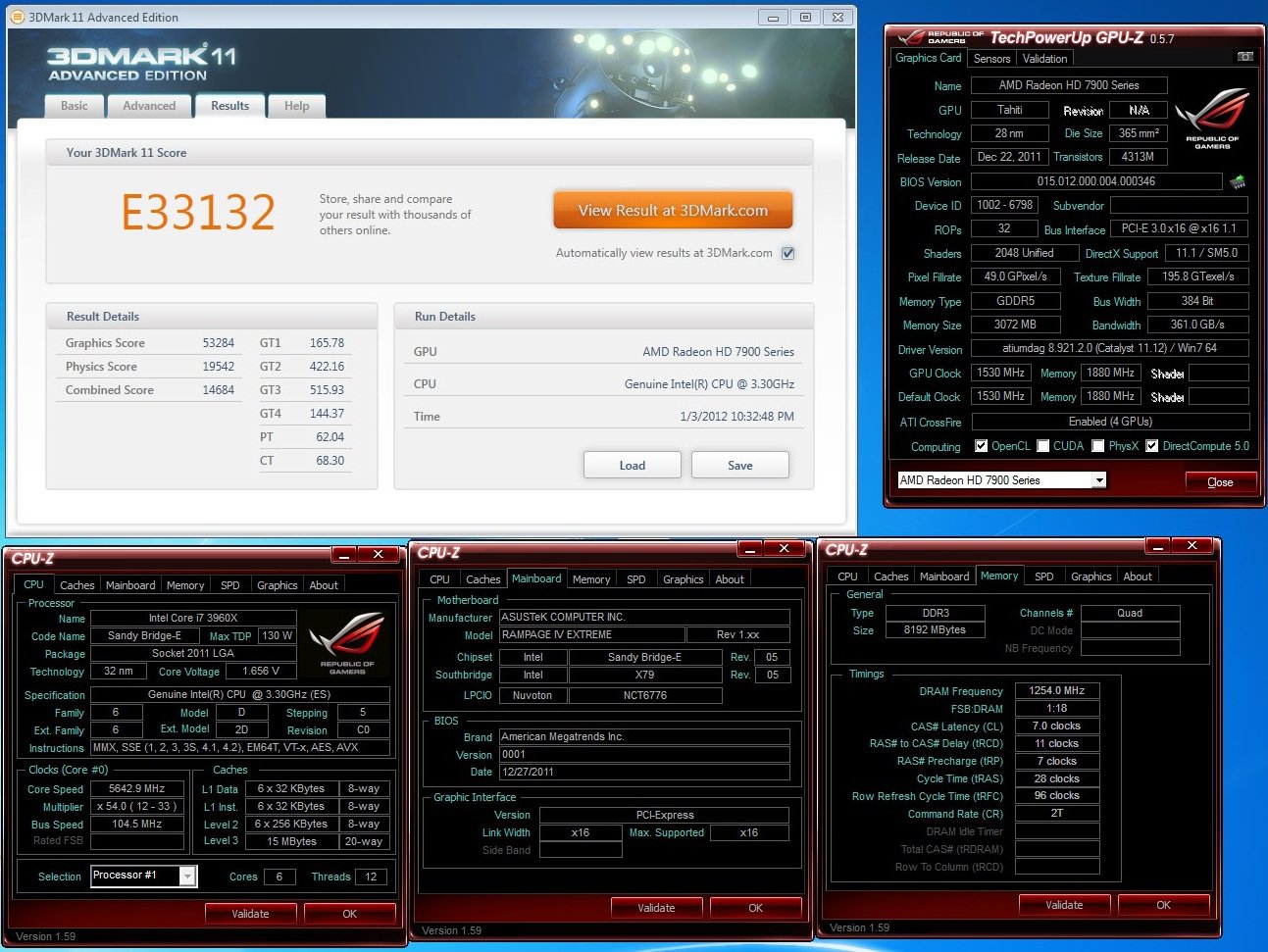This screenshot has width=1268, height=952.
Task: Click the BIOS date 12/27/2011
Action: click(x=643, y=772)
